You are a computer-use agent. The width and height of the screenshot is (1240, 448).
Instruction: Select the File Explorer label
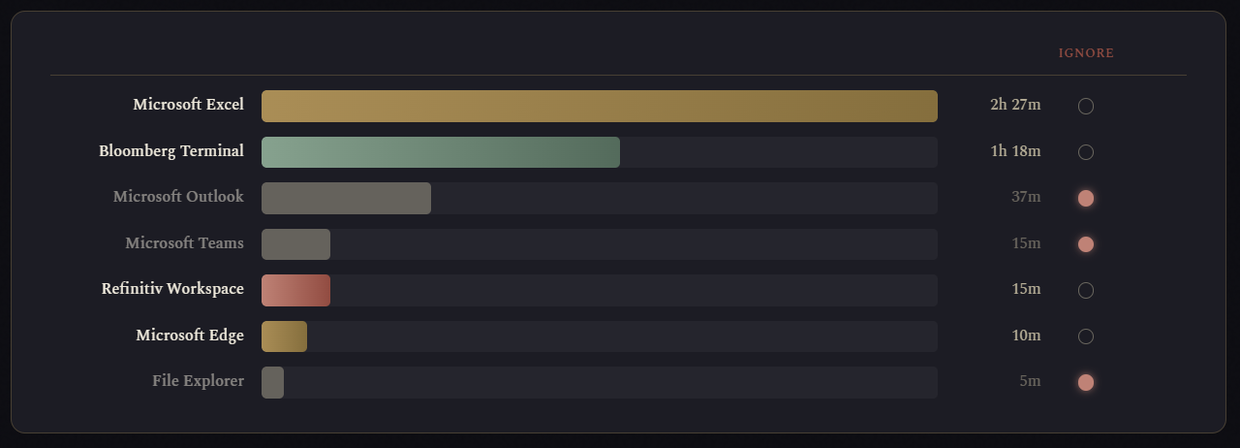click(198, 381)
